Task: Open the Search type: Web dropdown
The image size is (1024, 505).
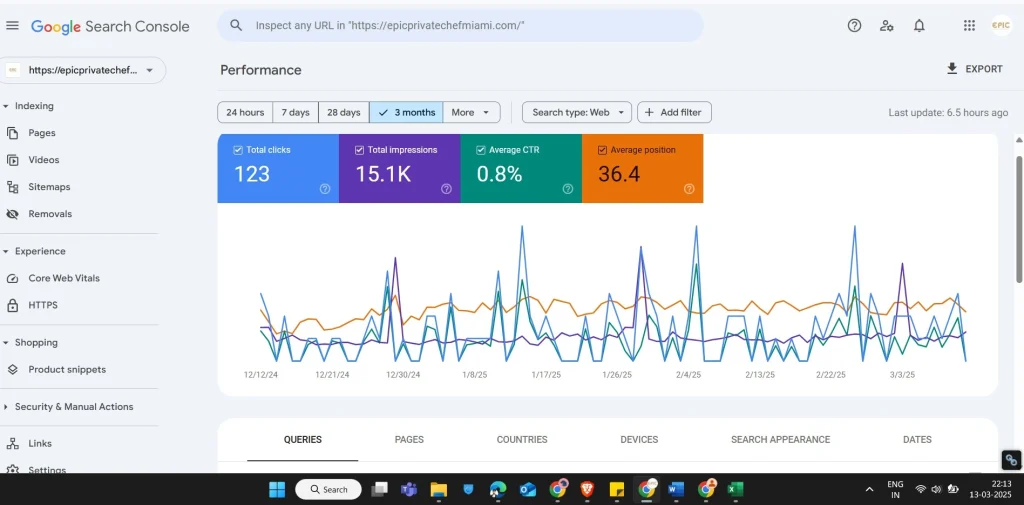Action: pyautogui.click(x=577, y=113)
